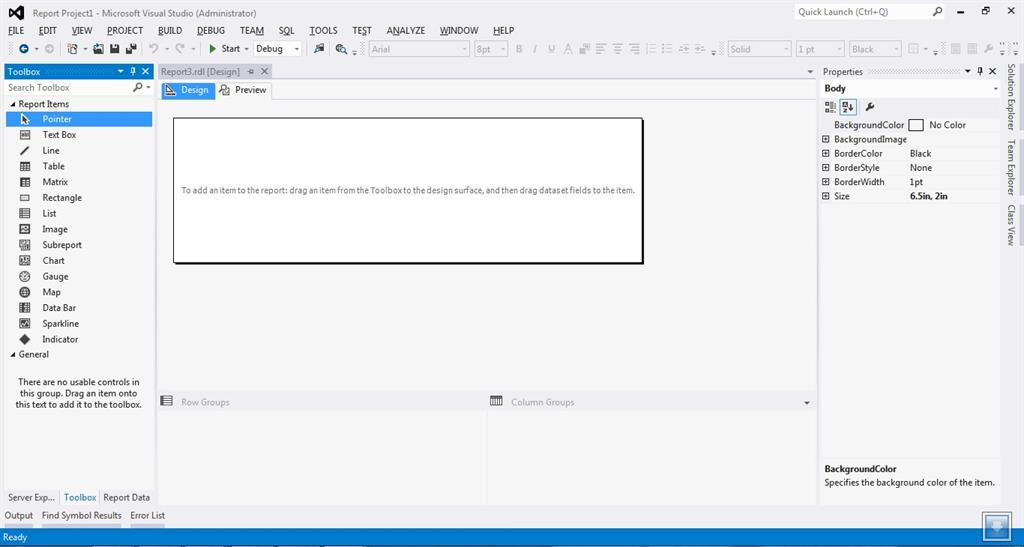This screenshot has height=547, width=1024.
Task: Click the report body design surface
Action: click(x=408, y=191)
